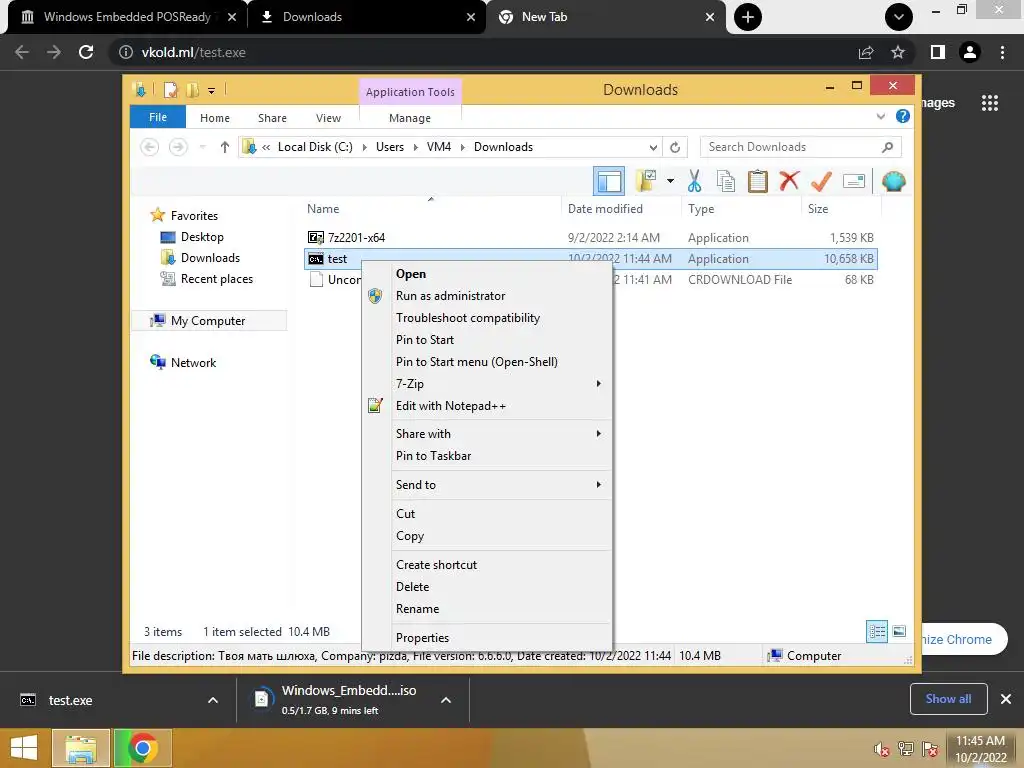Click the Copy pages icon in Explorer toolbar
1024x768 pixels.
(726, 182)
